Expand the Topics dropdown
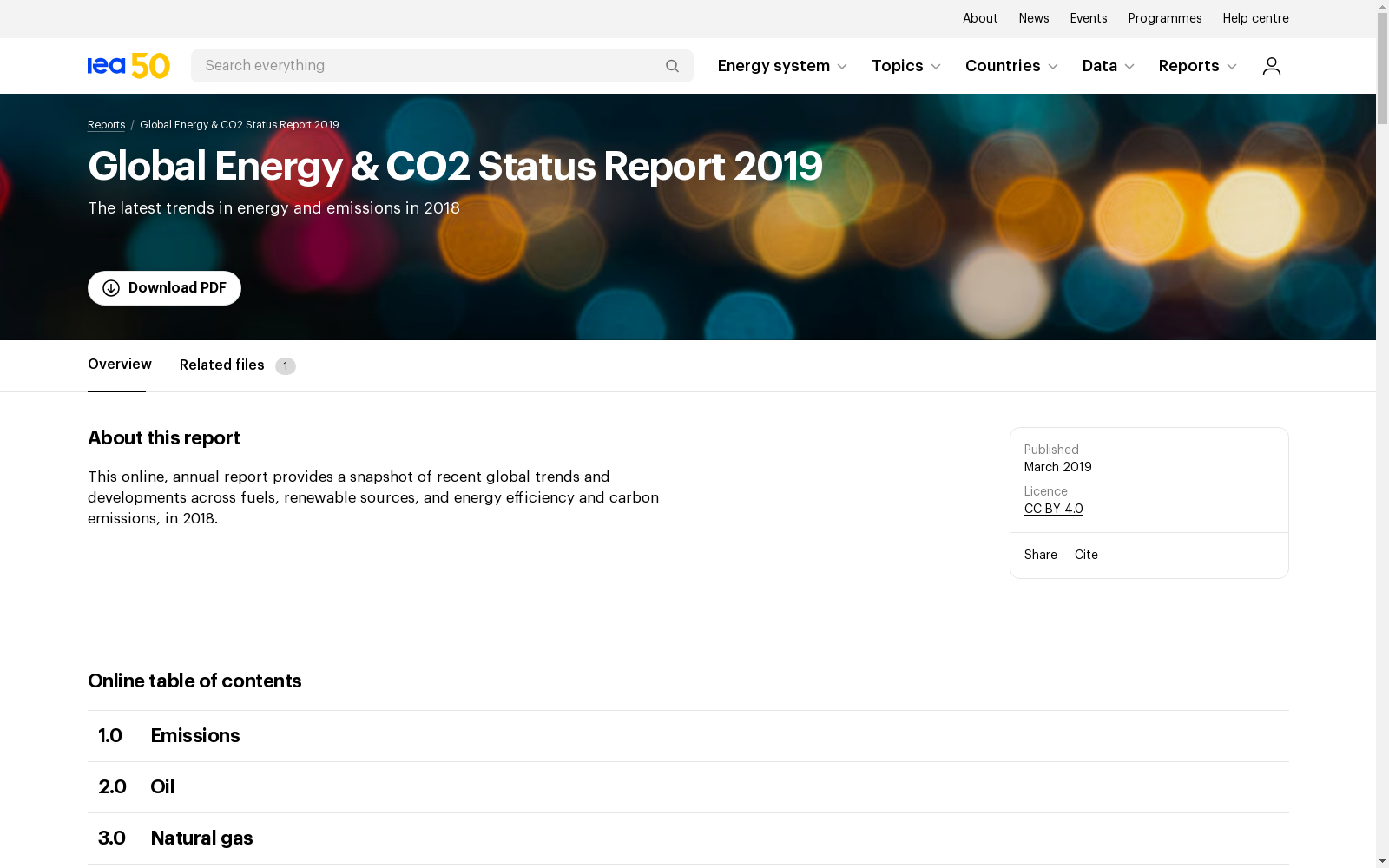The image size is (1389, 868). coord(906,66)
